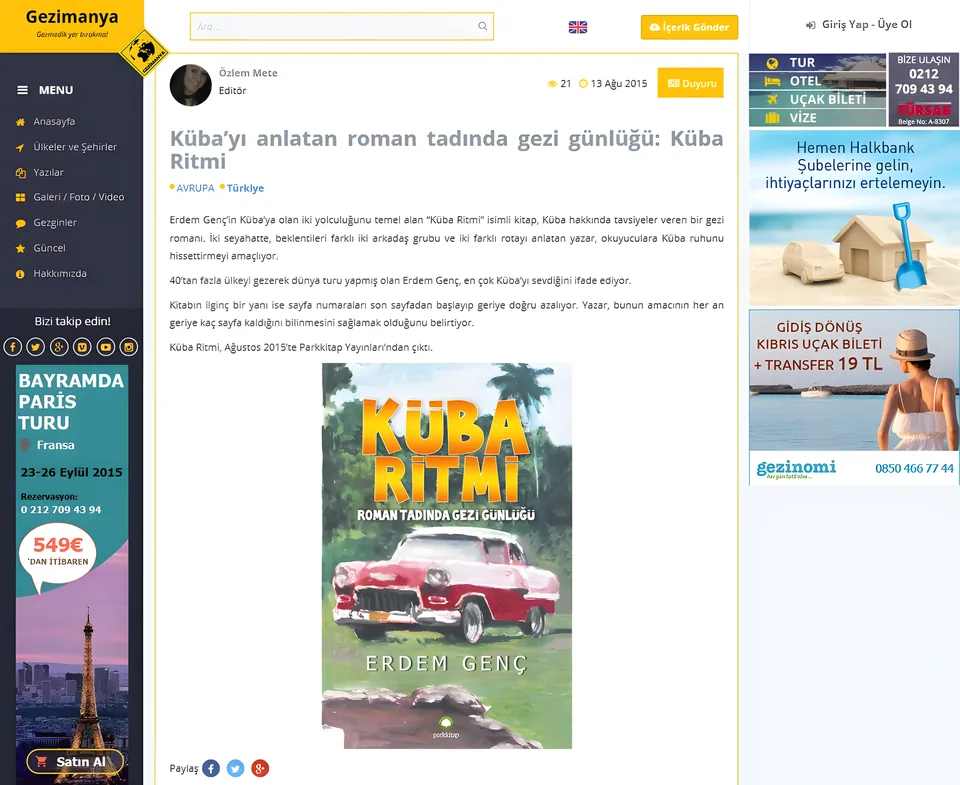Click the Duyuru button
960x785 pixels.
(x=691, y=83)
